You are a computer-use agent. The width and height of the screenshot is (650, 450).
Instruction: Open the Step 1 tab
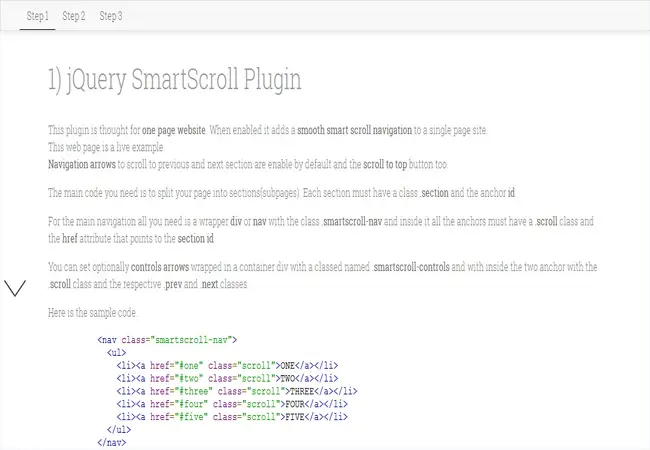coord(37,16)
